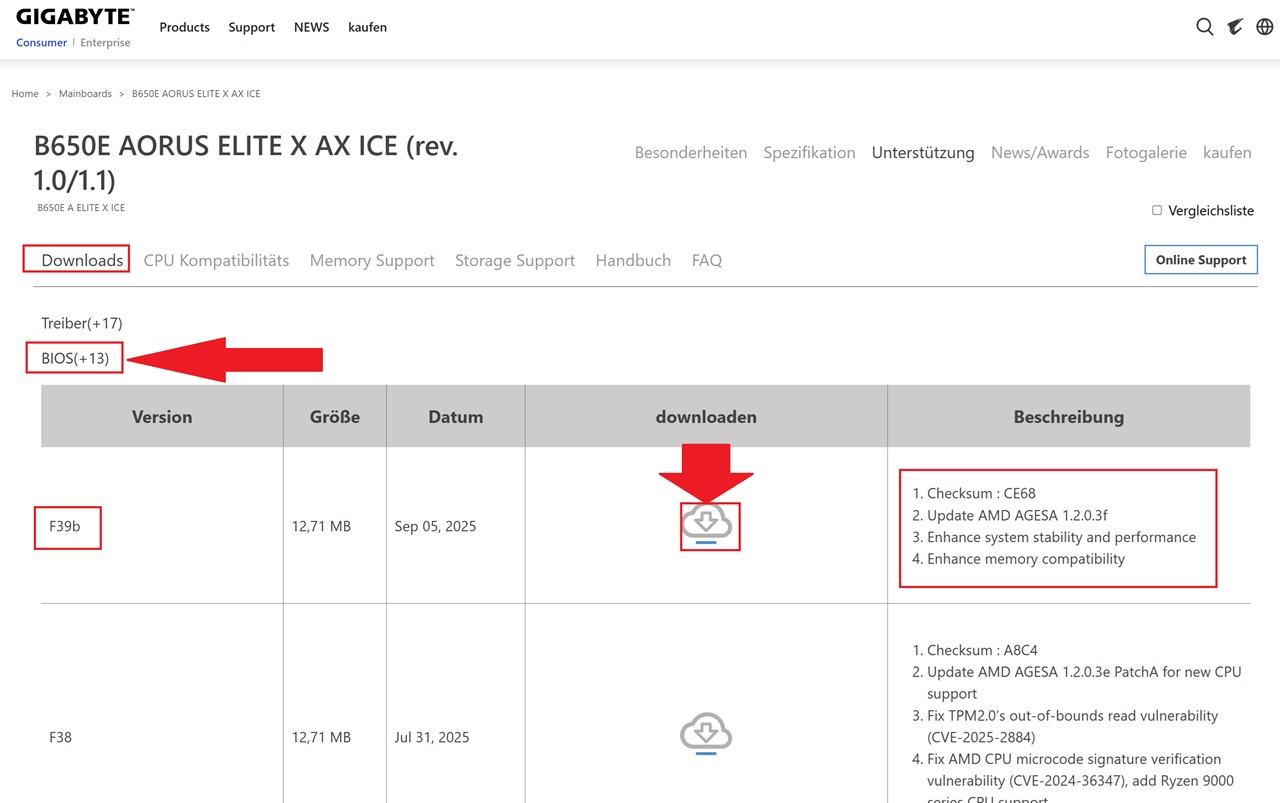Download BIOS version F38

706,735
